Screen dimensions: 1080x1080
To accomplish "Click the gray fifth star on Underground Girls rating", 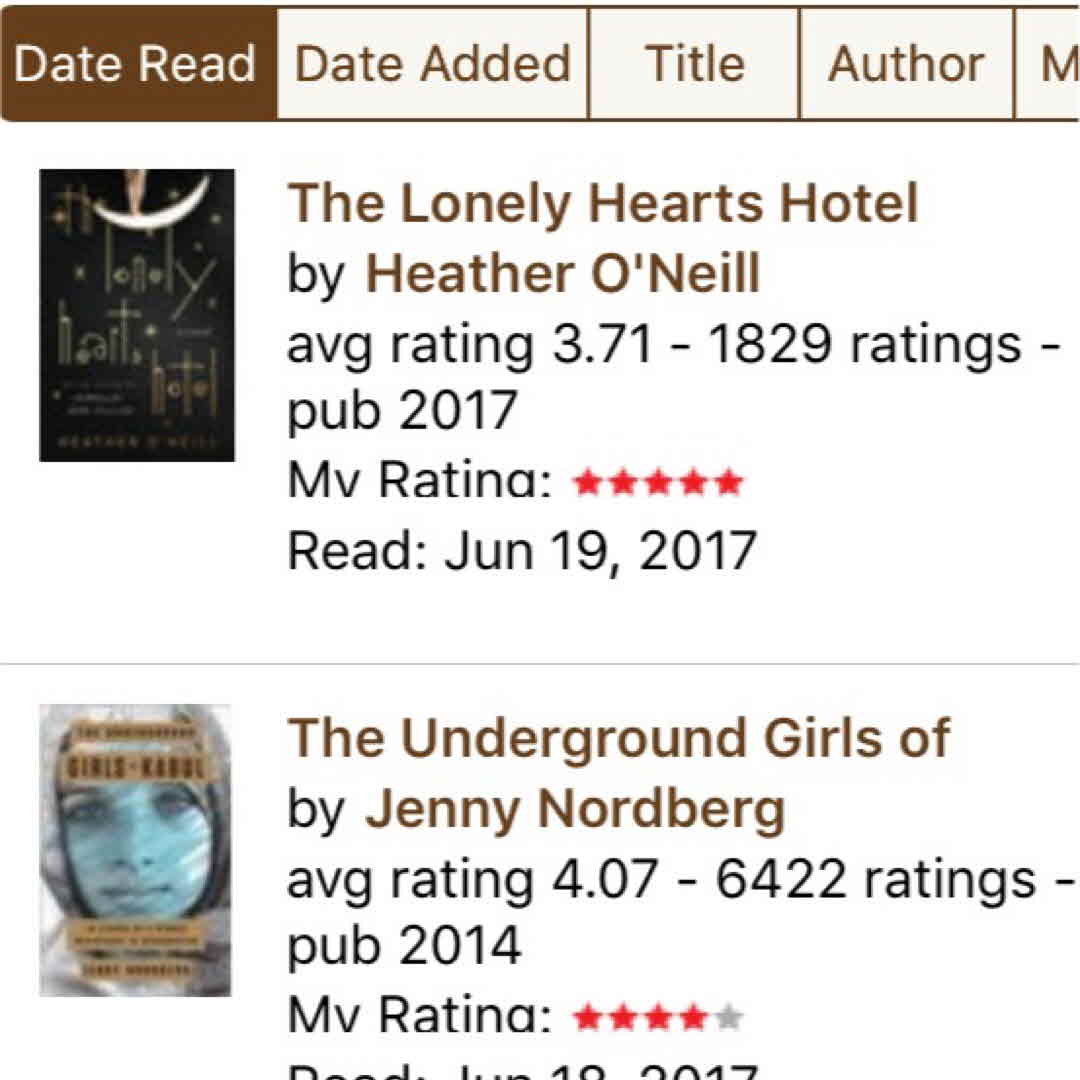I will (729, 1019).
